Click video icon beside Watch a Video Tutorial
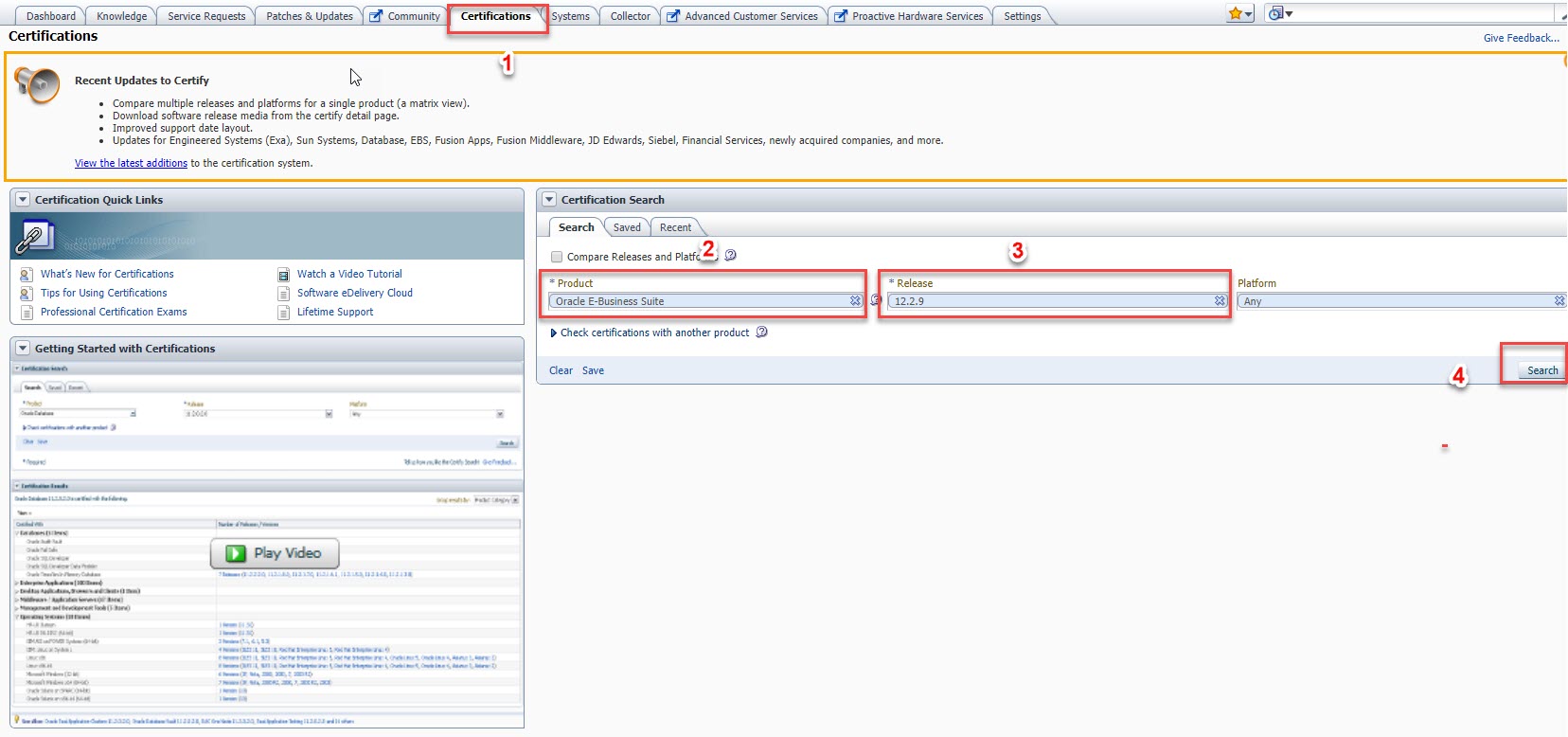 coord(283,275)
